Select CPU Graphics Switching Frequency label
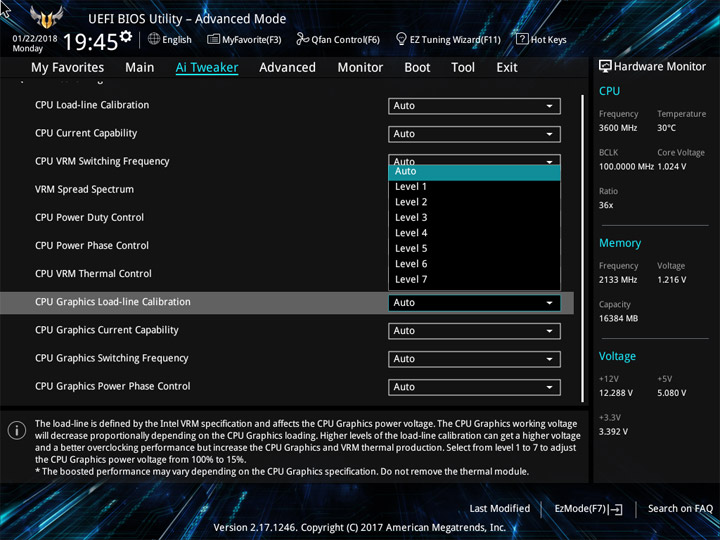 click(x=112, y=358)
